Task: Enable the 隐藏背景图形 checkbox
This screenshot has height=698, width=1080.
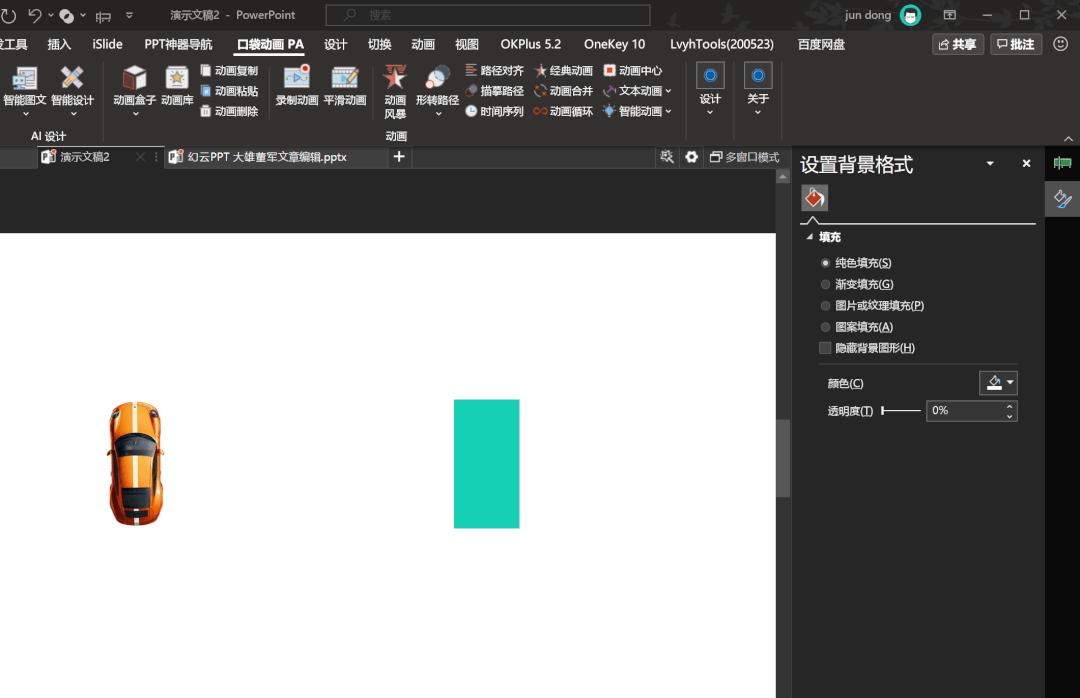Action: [x=825, y=347]
